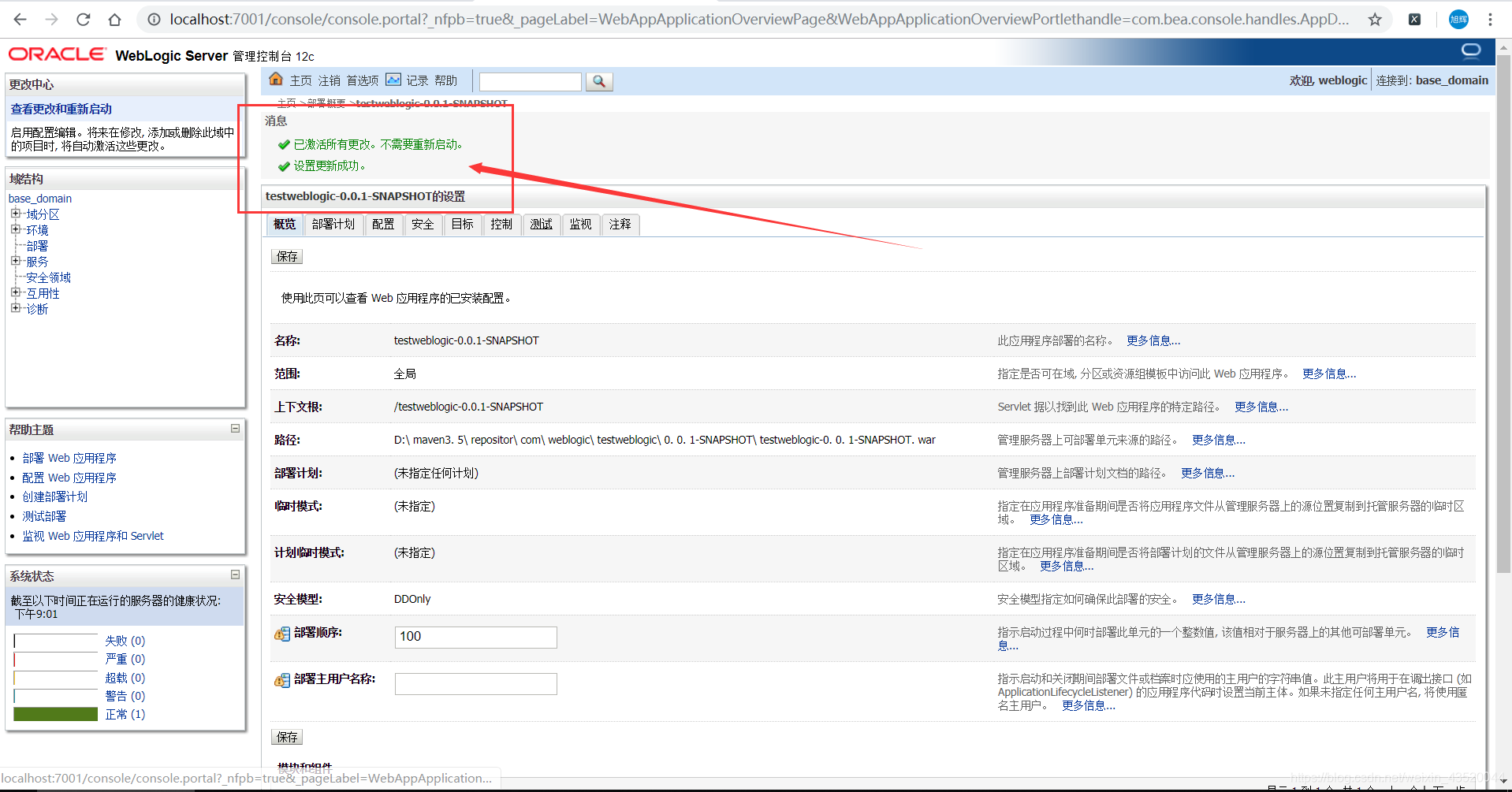Click the icon beside 部署顺序 label
Screen dimensions: 1512x792
[282, 634]
